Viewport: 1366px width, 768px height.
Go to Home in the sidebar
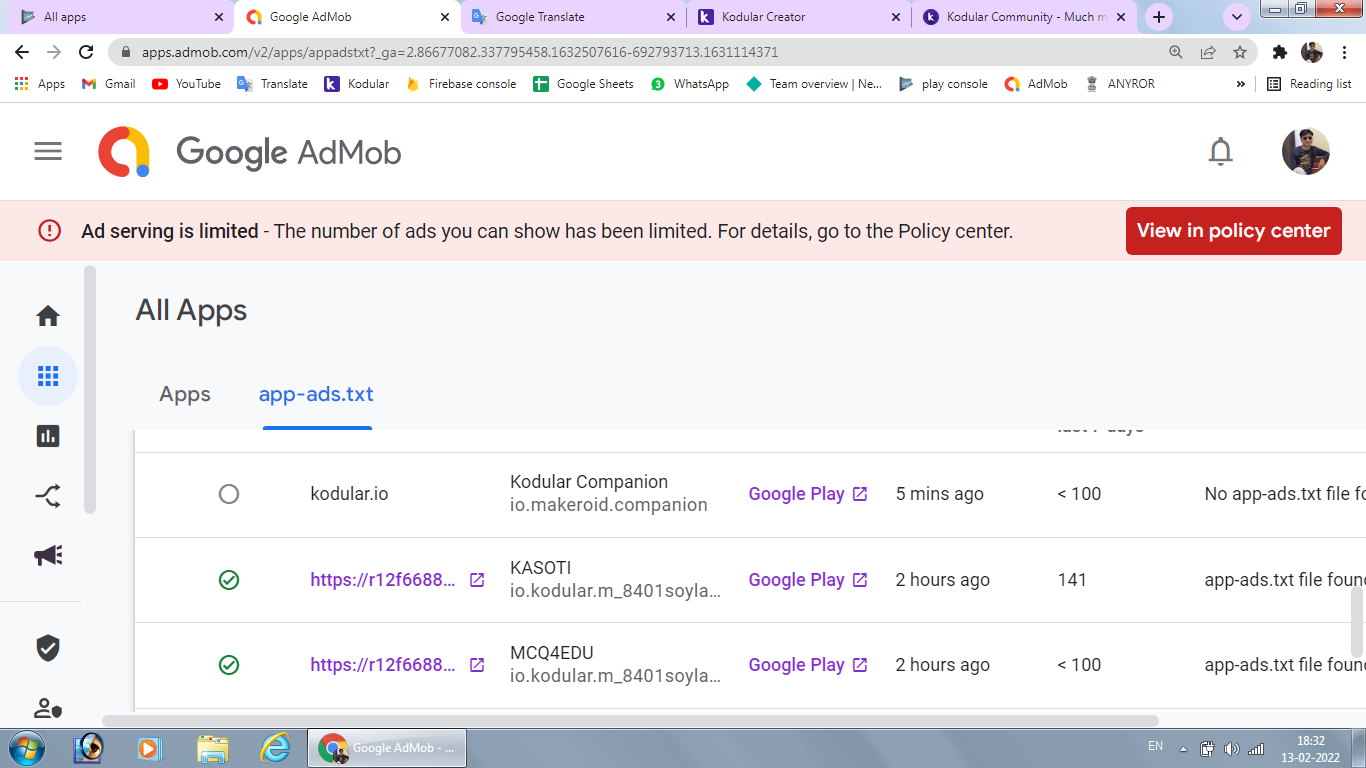(x=48, y=317)
